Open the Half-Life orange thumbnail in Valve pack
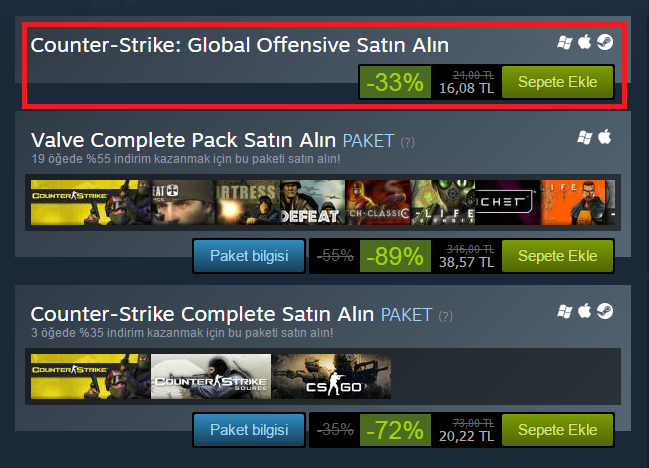This screenshot has height=468, width=649. coord(578,202)
